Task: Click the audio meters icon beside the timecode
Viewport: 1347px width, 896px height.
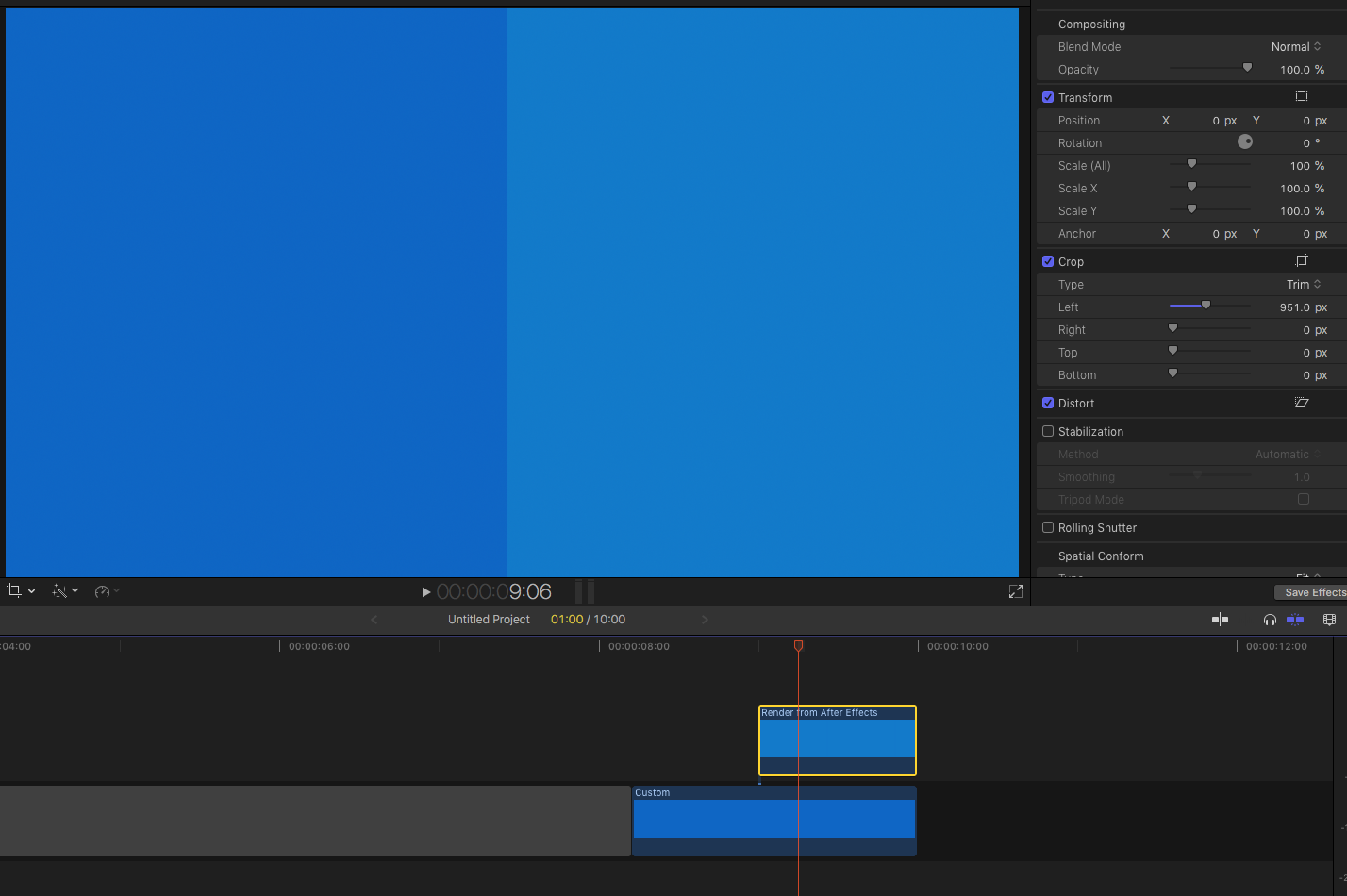Action: (585, 591)
